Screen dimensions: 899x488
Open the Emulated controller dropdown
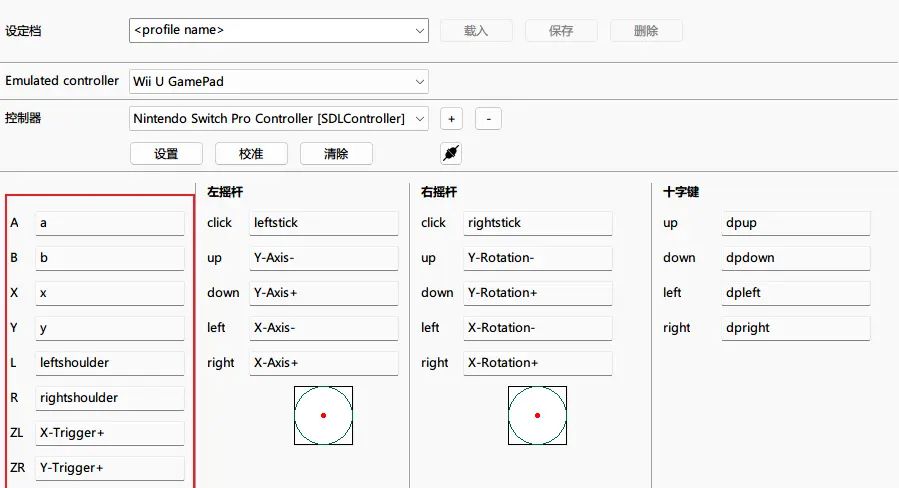[x=279, y=81]
